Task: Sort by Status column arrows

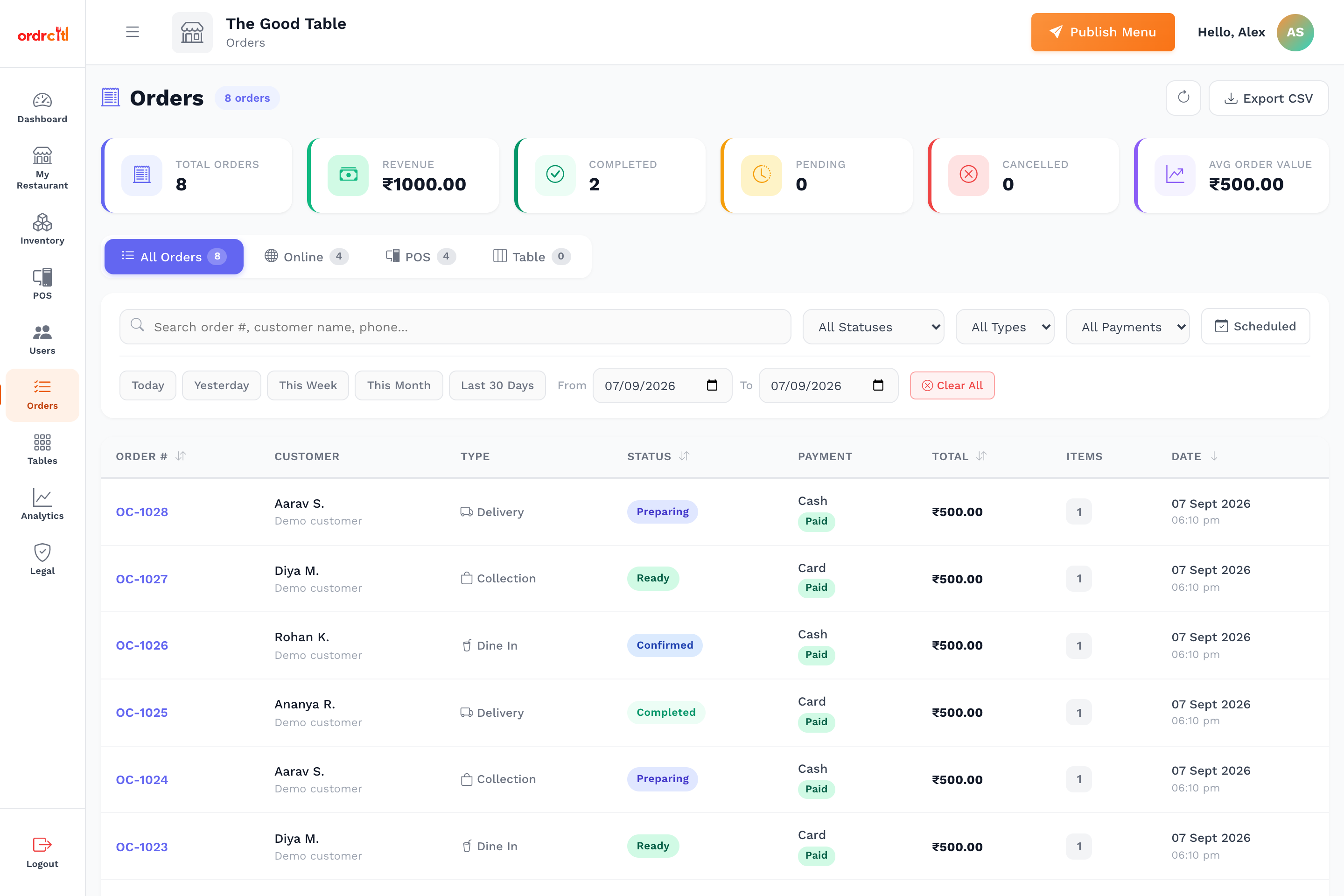Action: [x=684, y=456]
